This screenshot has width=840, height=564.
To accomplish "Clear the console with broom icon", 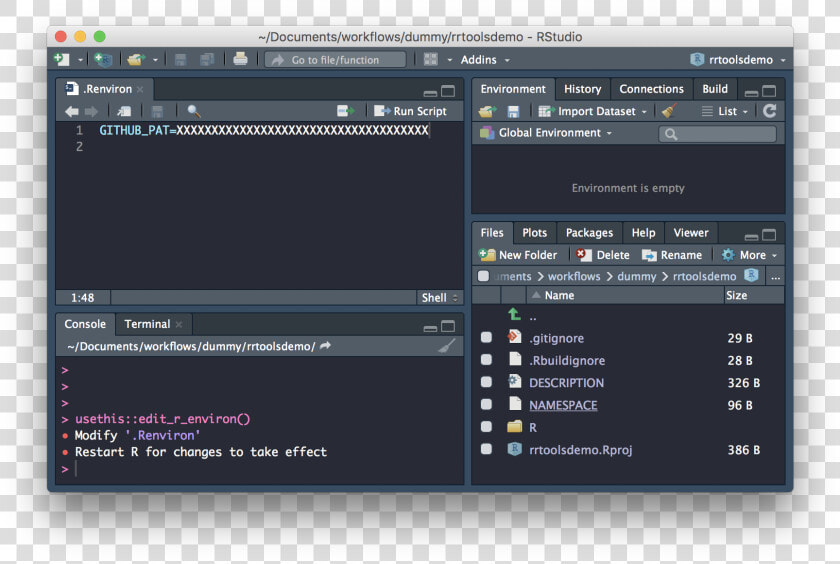I will pos(447,346).
